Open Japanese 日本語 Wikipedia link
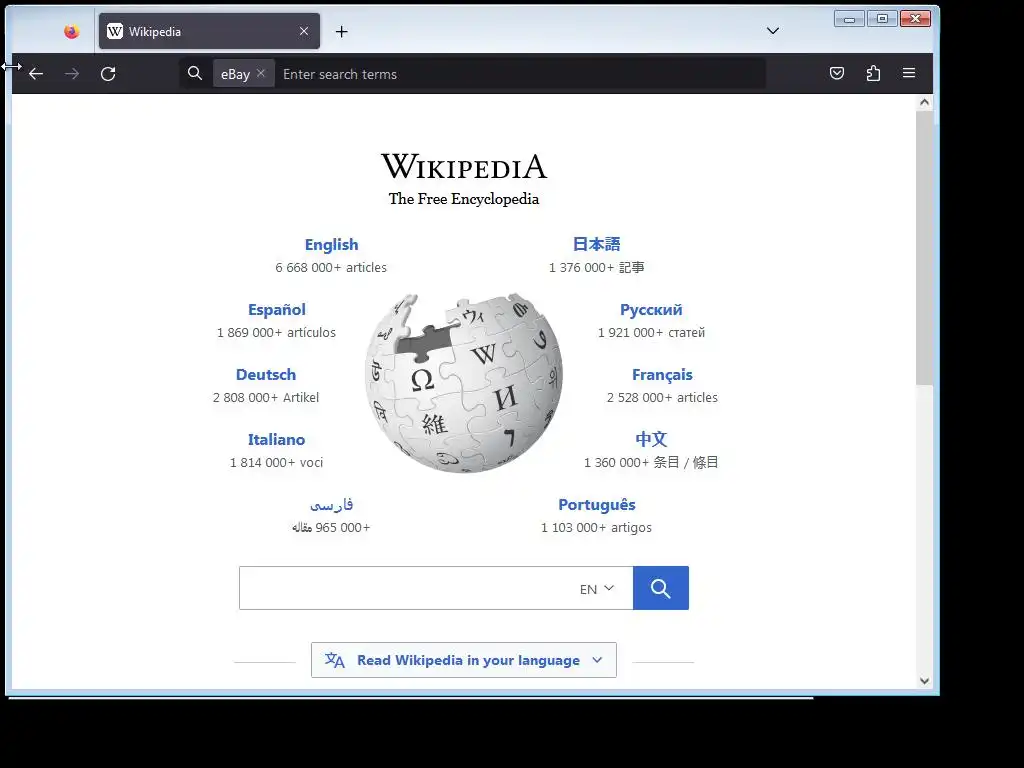1024x768 pixels. pos(596,244)
